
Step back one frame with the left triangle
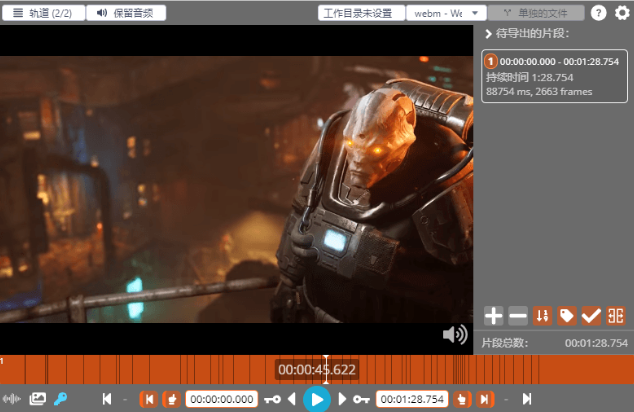click(x=292, y=399)
